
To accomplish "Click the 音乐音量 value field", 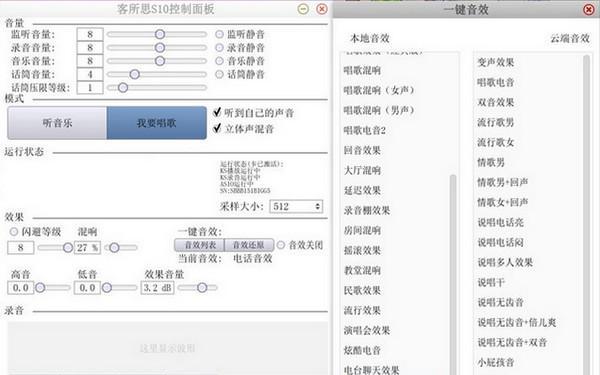I will tap(90, 61).
